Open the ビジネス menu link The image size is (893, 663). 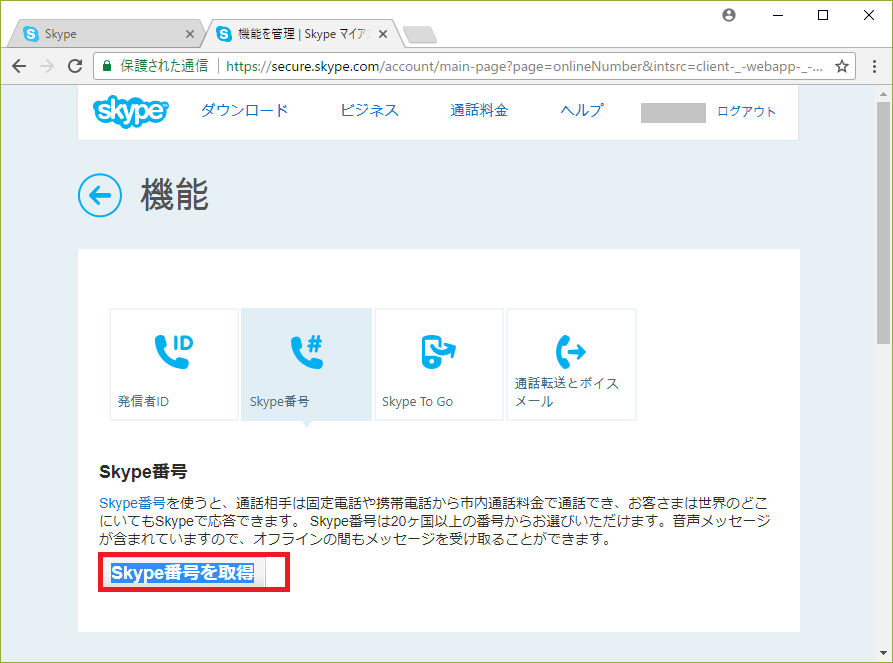coord(369,110)
